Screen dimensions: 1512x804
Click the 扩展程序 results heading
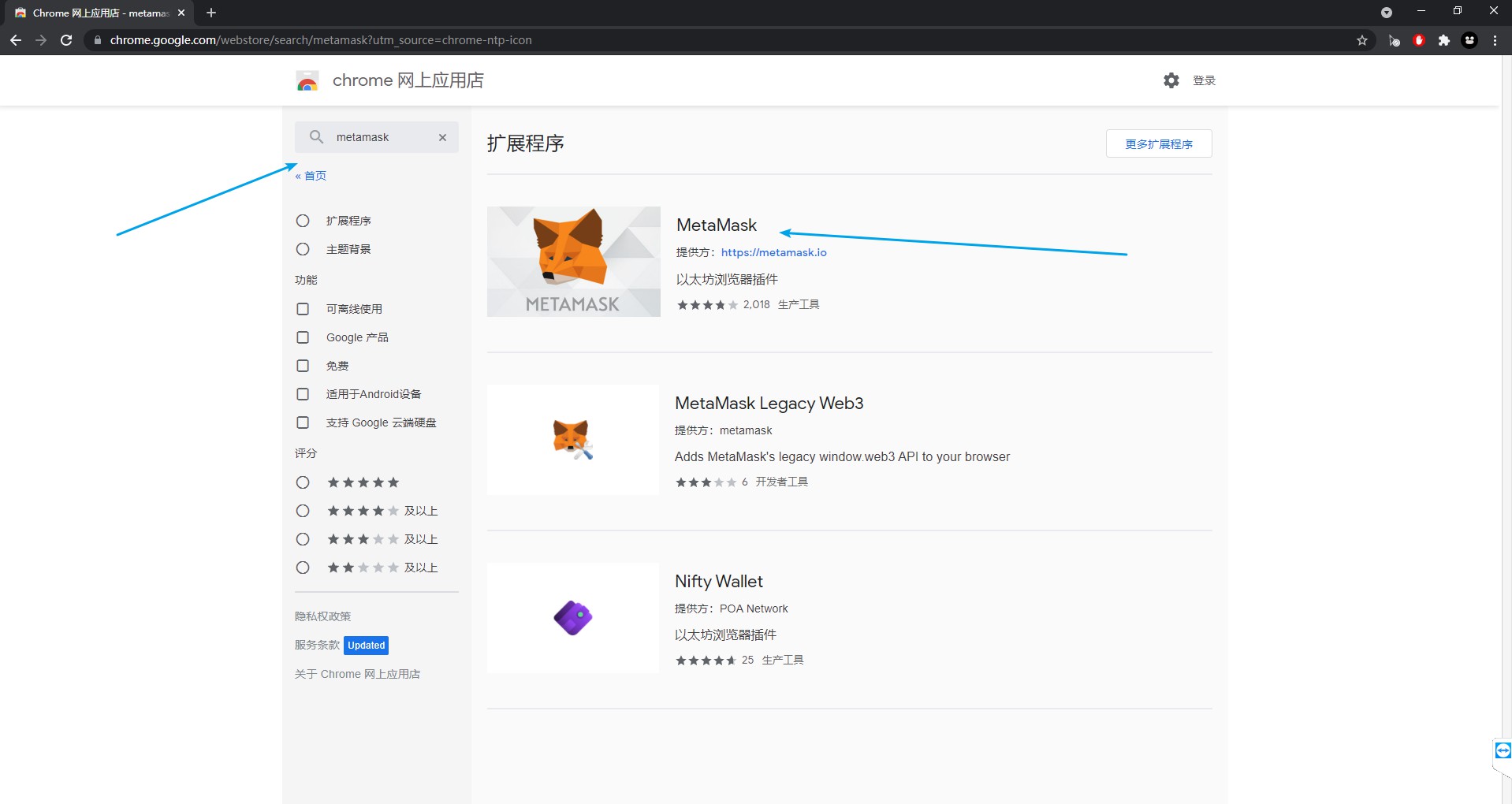(526, 143)
